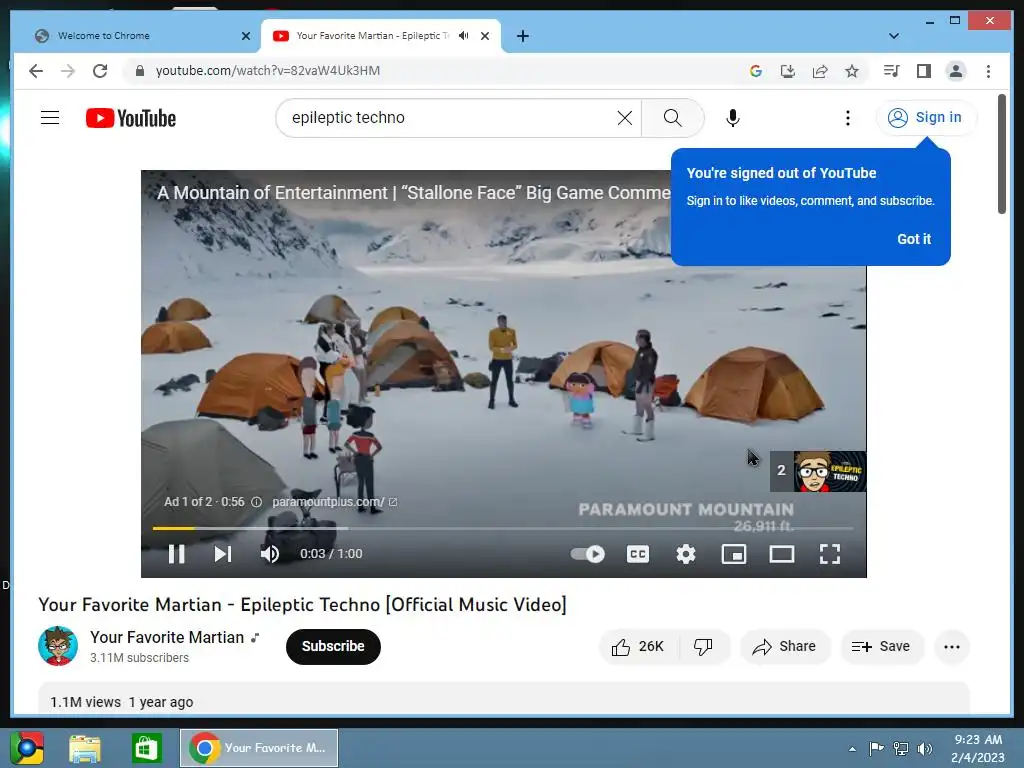The height and width of the screenshot is (768, 1024).
Task: Reload the page
Action: [x=100, y=71]
